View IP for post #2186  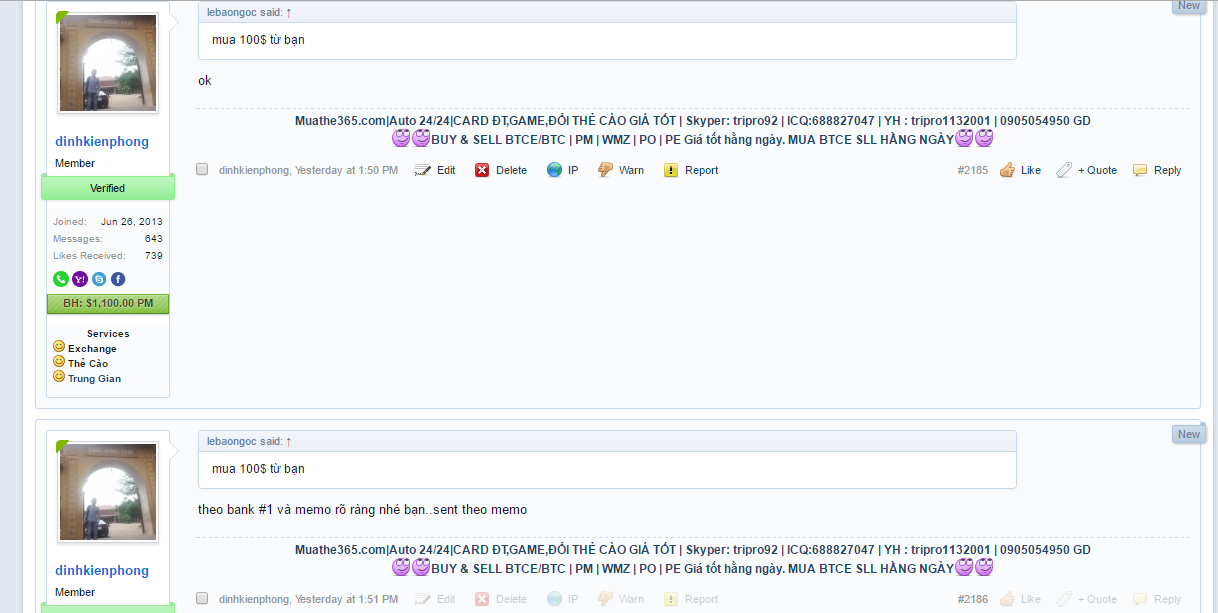coord(563,599)
